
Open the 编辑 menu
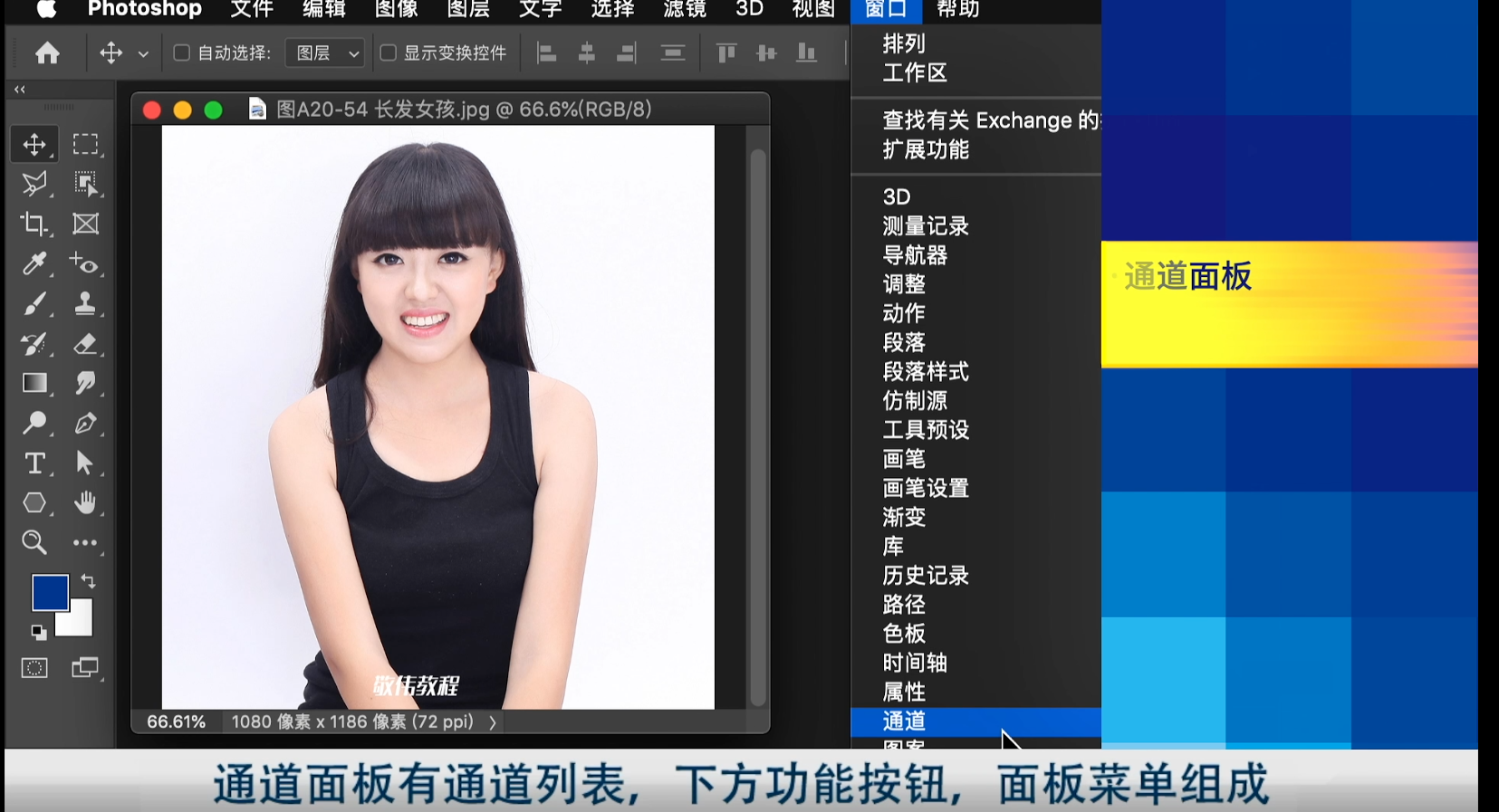click(x=323, y=9)
